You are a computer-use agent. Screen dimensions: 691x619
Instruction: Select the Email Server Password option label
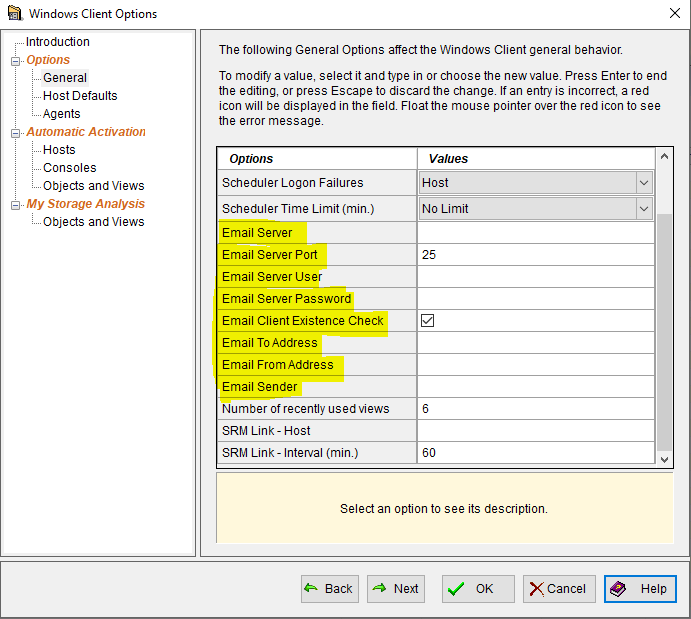pyautogui.click(x=286, y=299)
